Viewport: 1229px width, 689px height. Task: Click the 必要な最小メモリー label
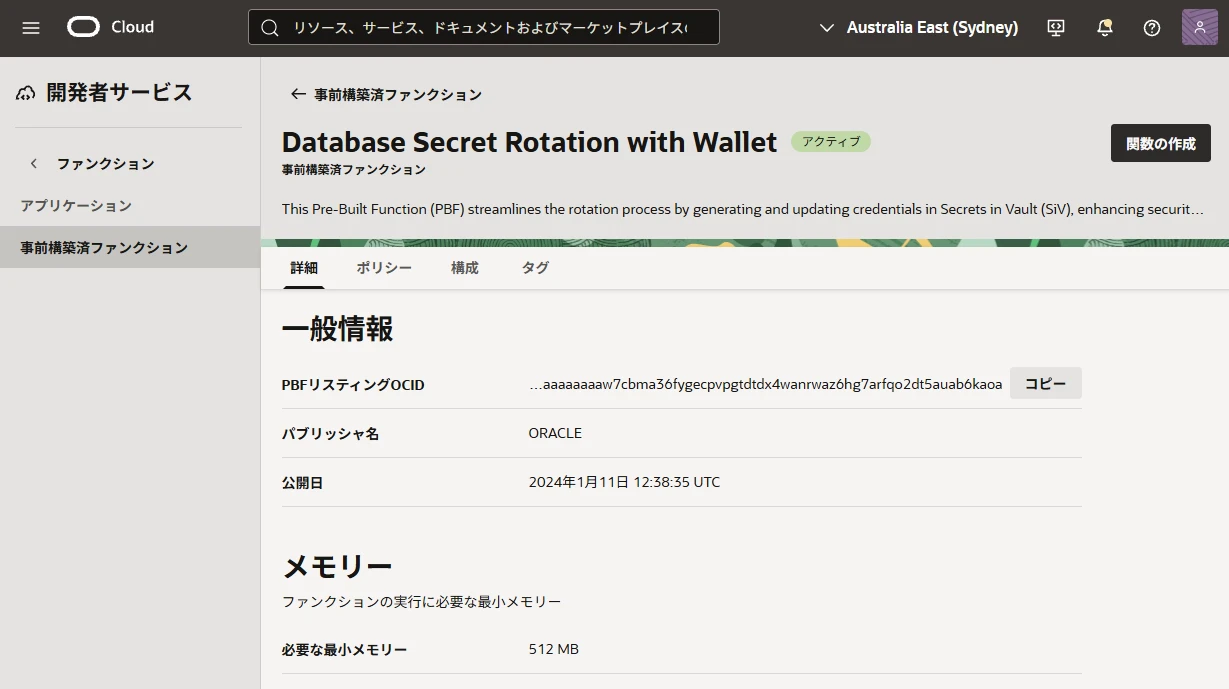344,650
